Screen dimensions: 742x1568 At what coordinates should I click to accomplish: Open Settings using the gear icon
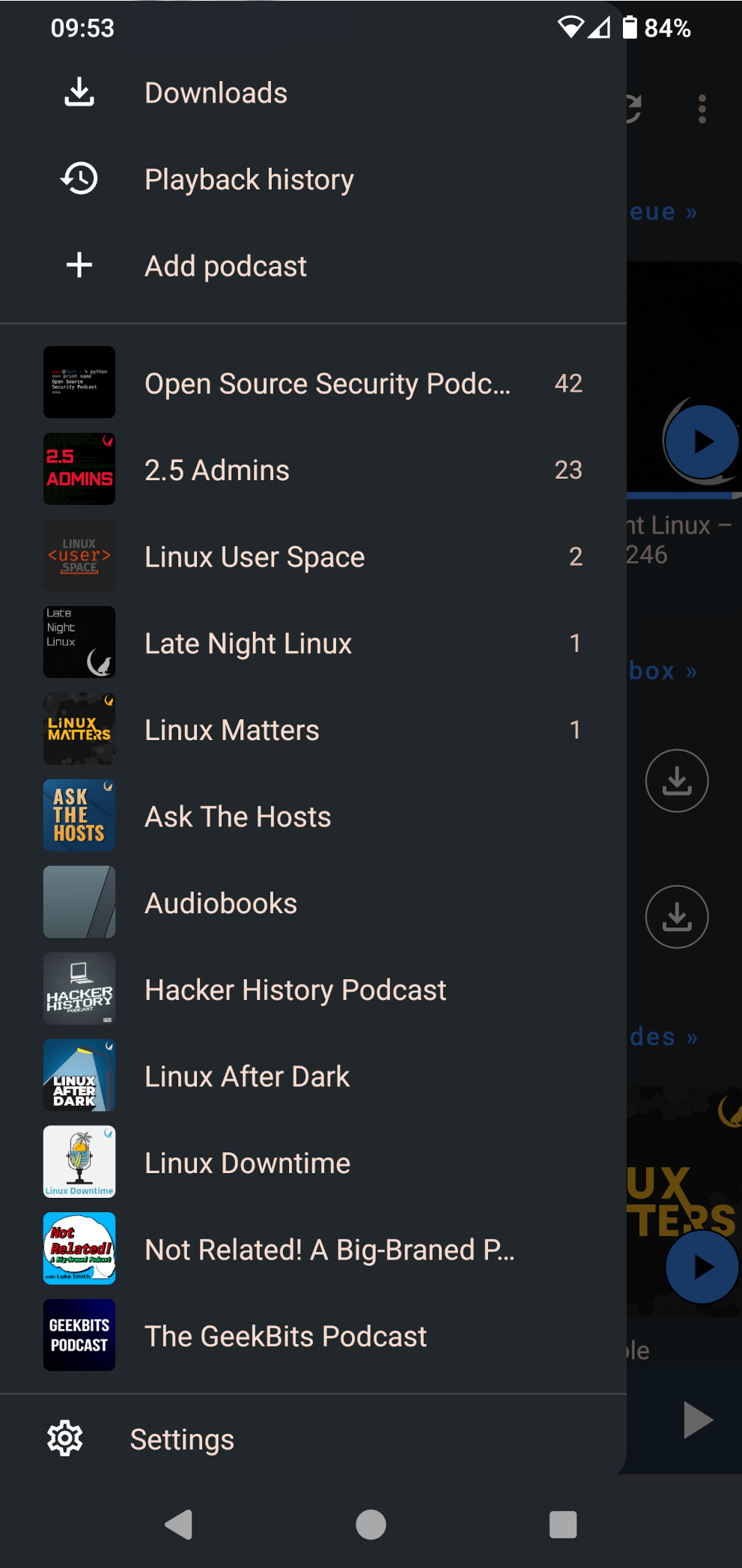(65, 1438)
